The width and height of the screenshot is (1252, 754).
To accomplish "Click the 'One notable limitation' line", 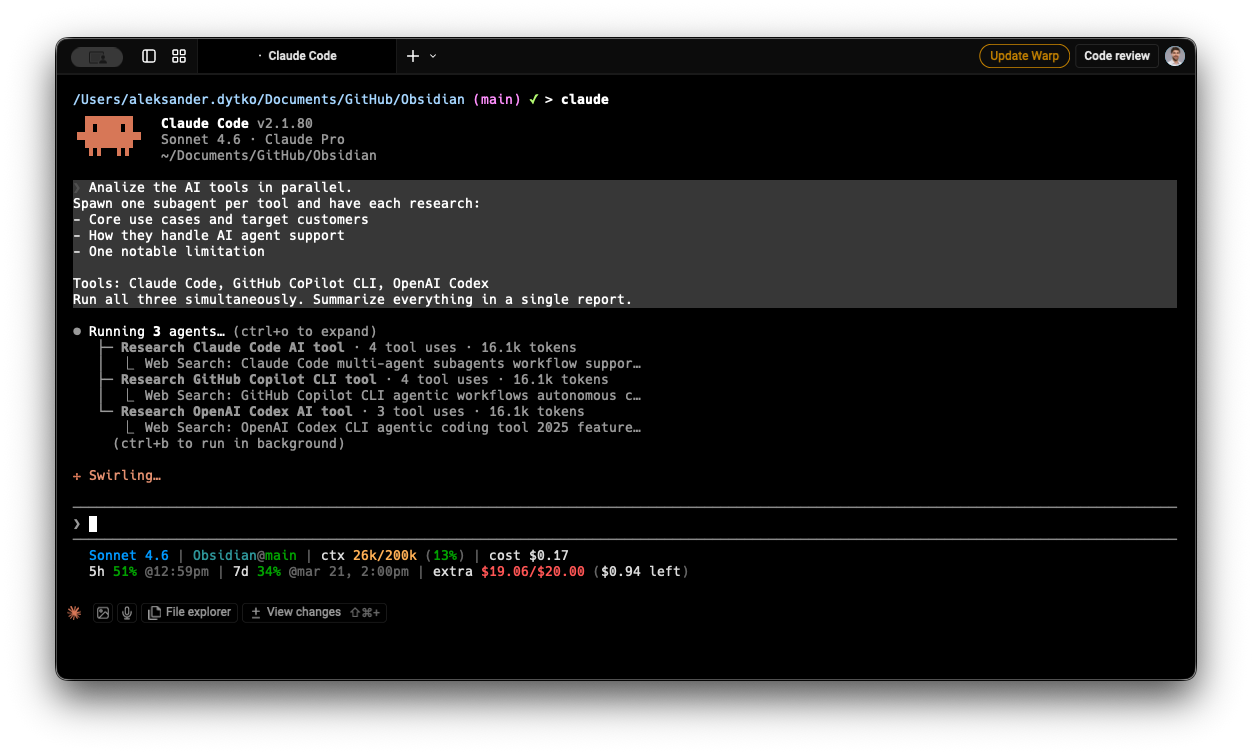I will [x=169, y=251].
